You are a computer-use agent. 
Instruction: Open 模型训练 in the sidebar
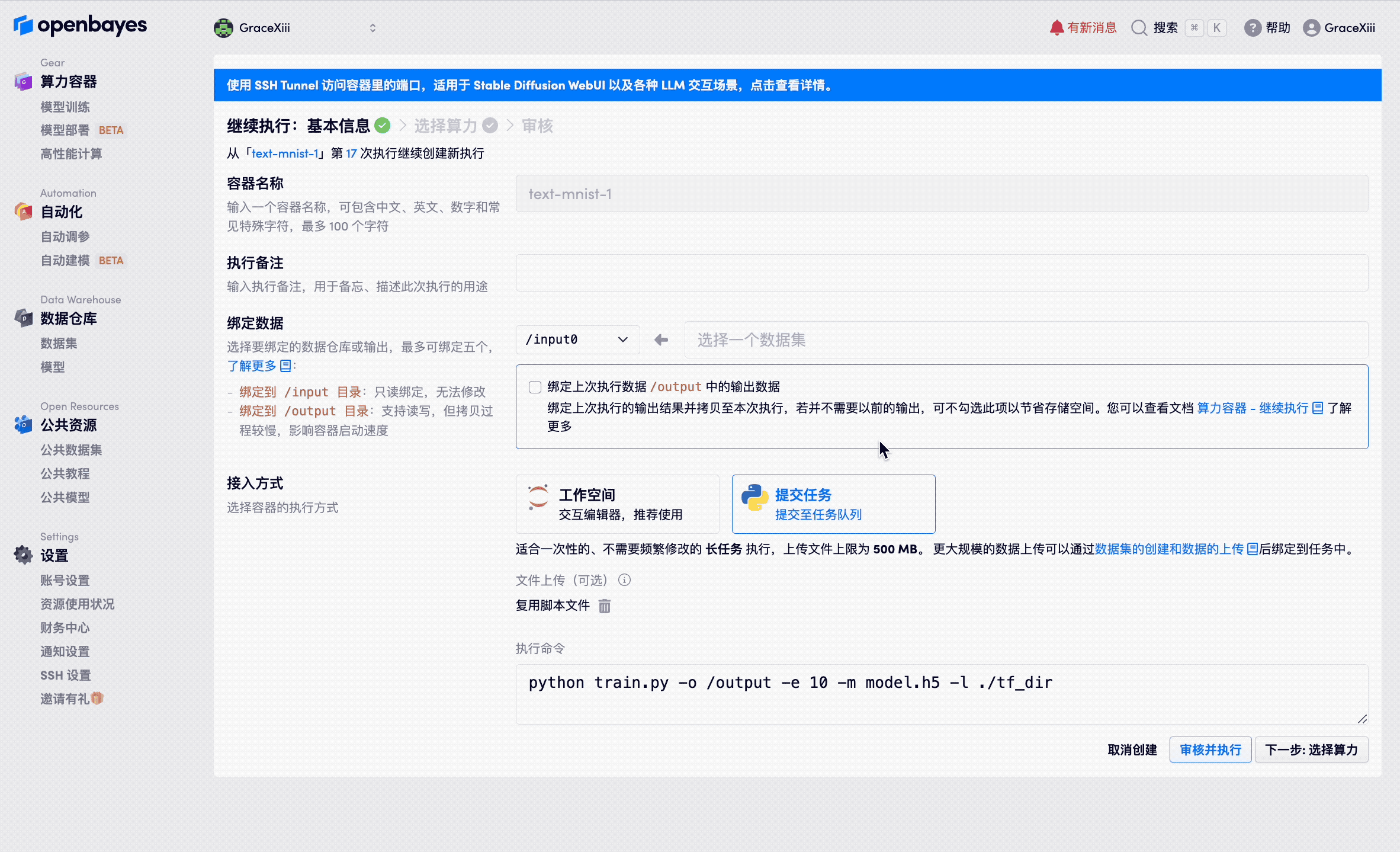pos(65,107)
